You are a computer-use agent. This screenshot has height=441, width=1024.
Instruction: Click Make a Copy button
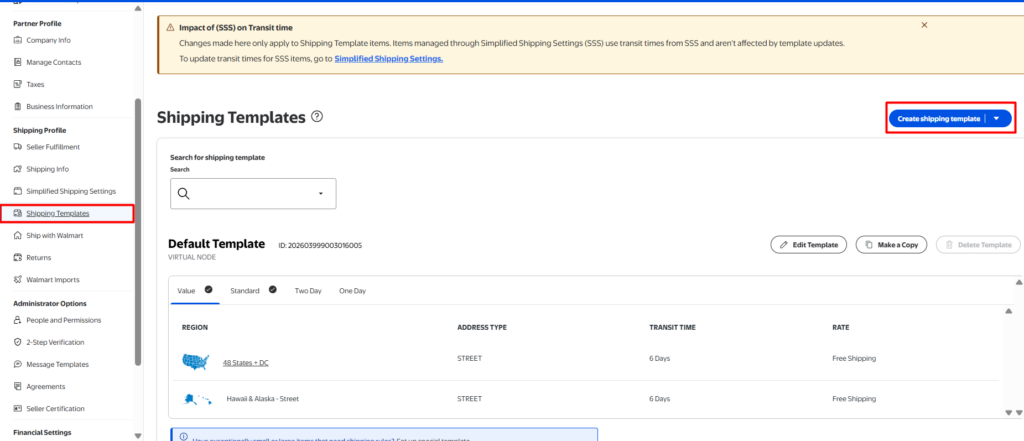(891, 245)
